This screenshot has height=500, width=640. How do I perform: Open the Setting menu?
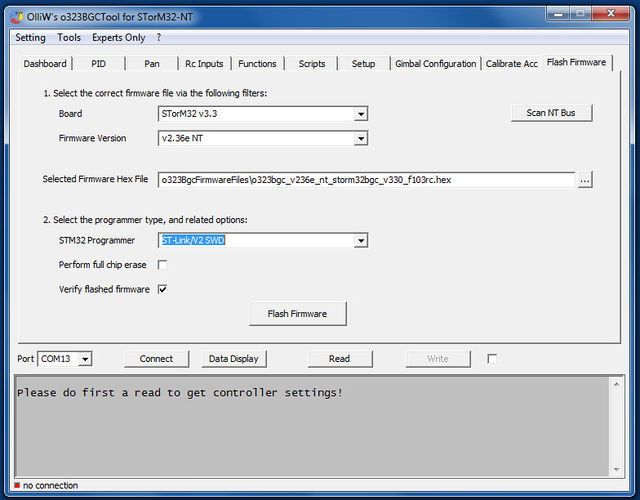point(30,37)
